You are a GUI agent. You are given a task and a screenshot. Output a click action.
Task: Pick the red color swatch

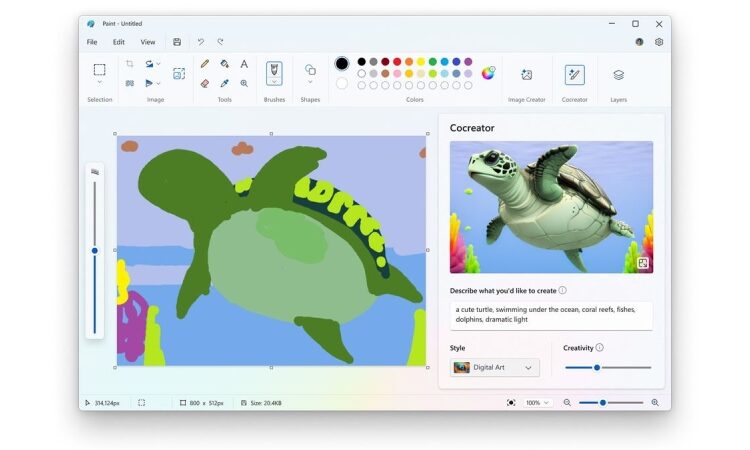pyautogui.click(x=397, y=62)
